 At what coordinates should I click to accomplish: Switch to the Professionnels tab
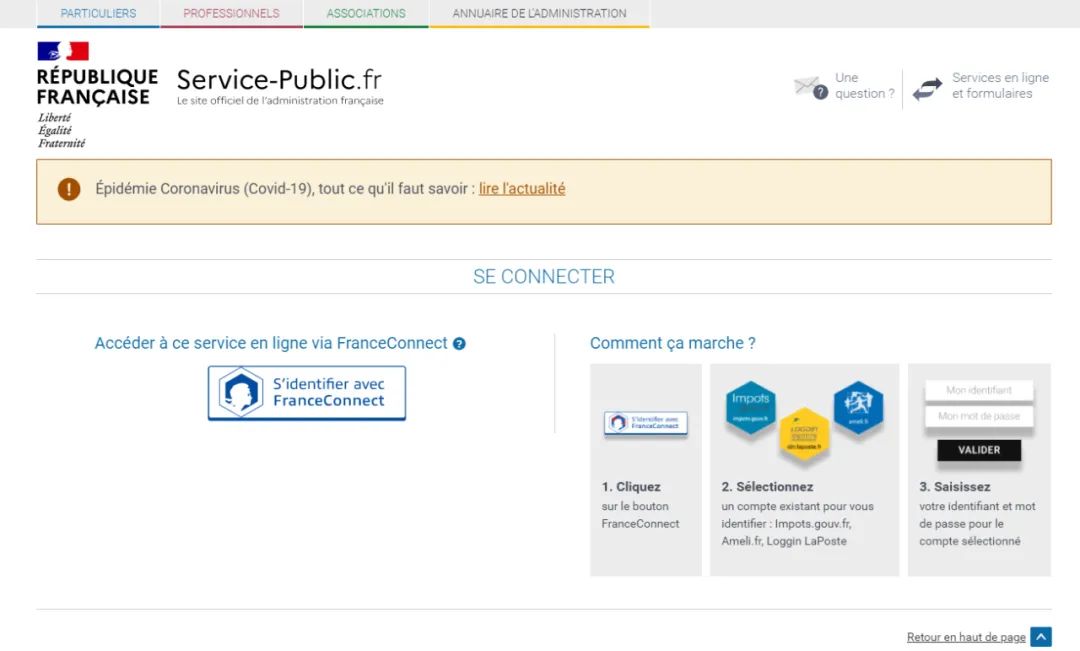(x=231, y=14)
